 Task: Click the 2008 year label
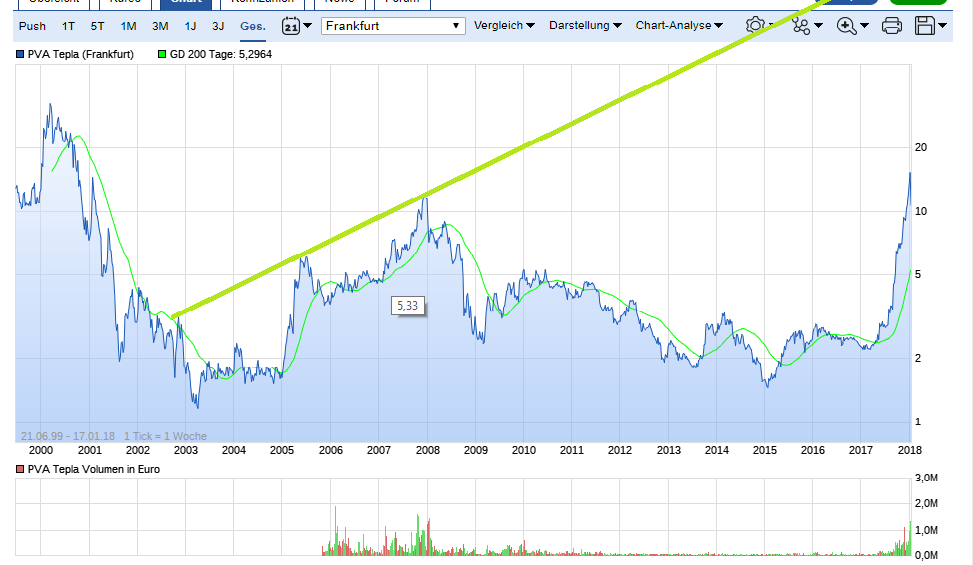(428, 450)
